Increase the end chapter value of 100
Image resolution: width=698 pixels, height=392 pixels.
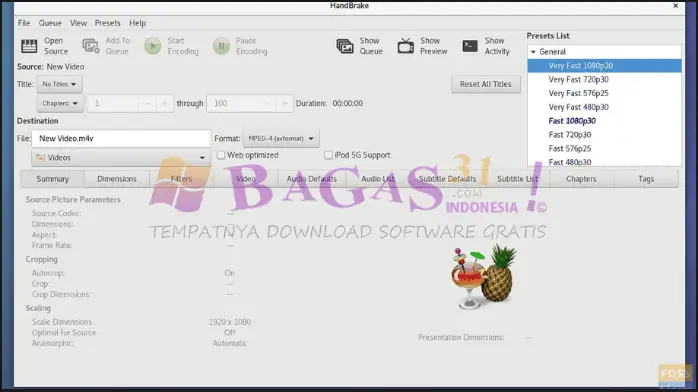coord(284,104)
